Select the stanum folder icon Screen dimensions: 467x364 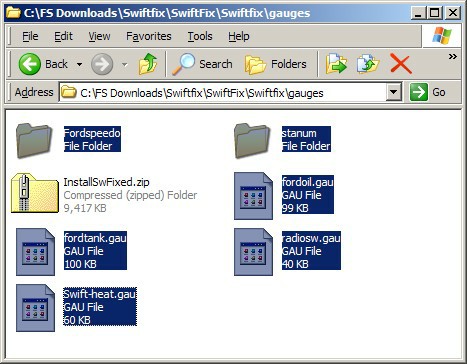[252, 140]
